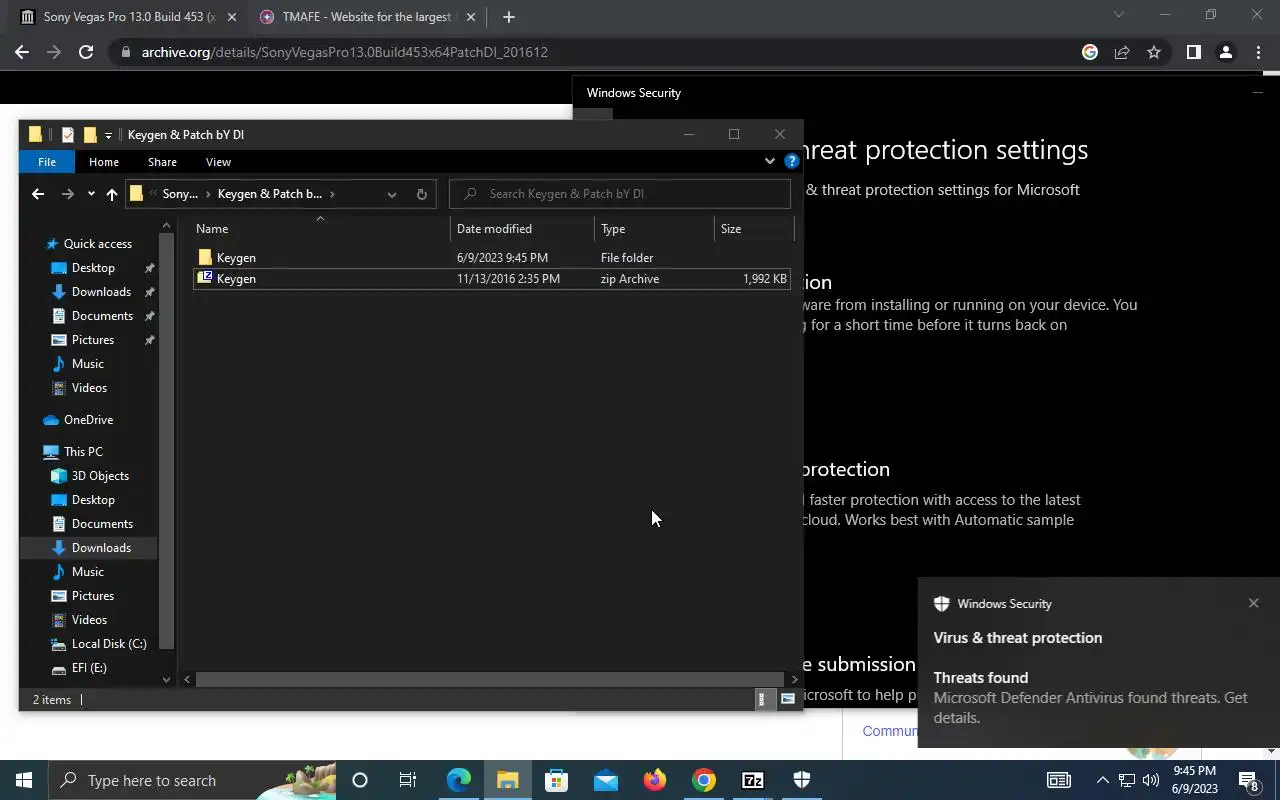The height and width of the screenshot is (800, 1280).
Task: Switch to TMAFE website Chrome tab
Action: pyautogui.click(x=365, y=17)
